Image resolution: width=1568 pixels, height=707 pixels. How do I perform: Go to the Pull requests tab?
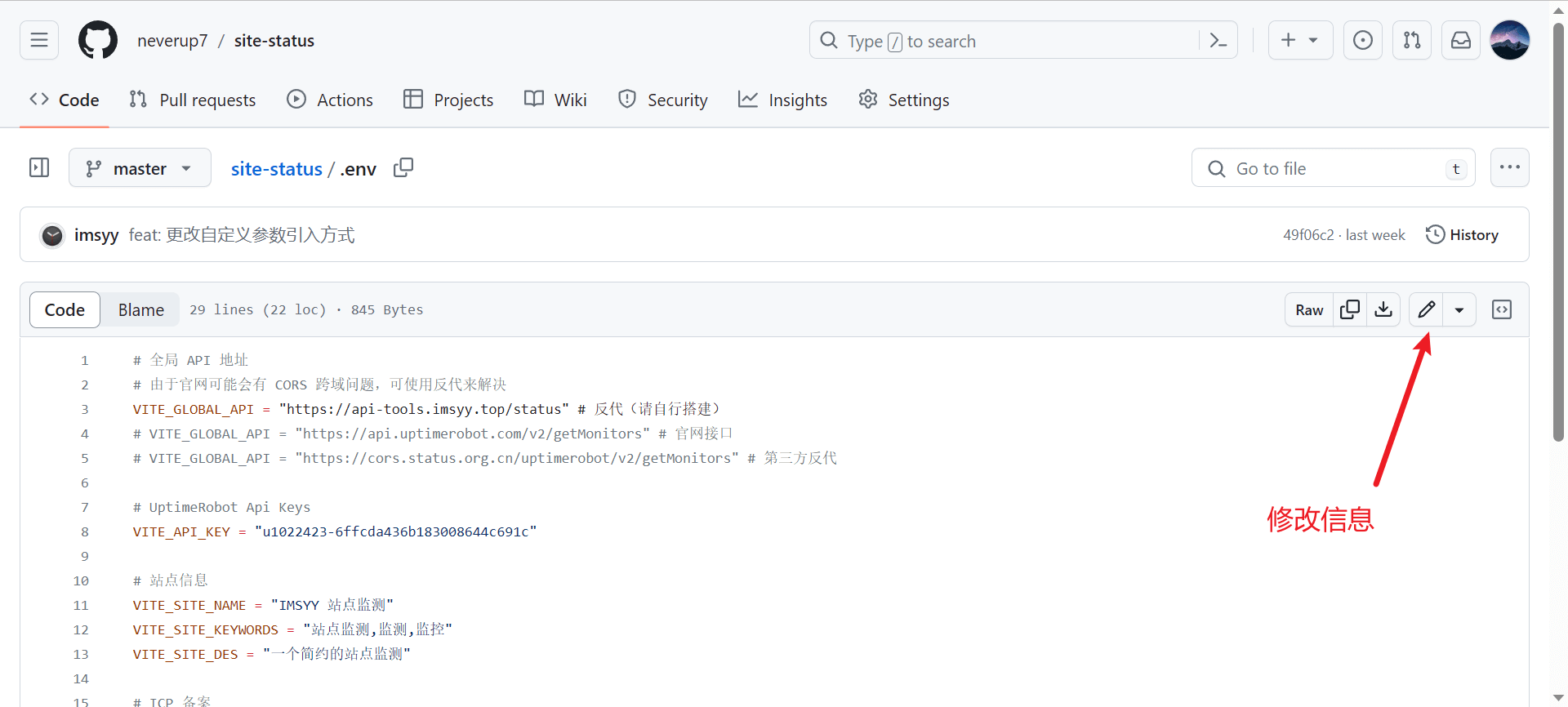pos(193,100)
